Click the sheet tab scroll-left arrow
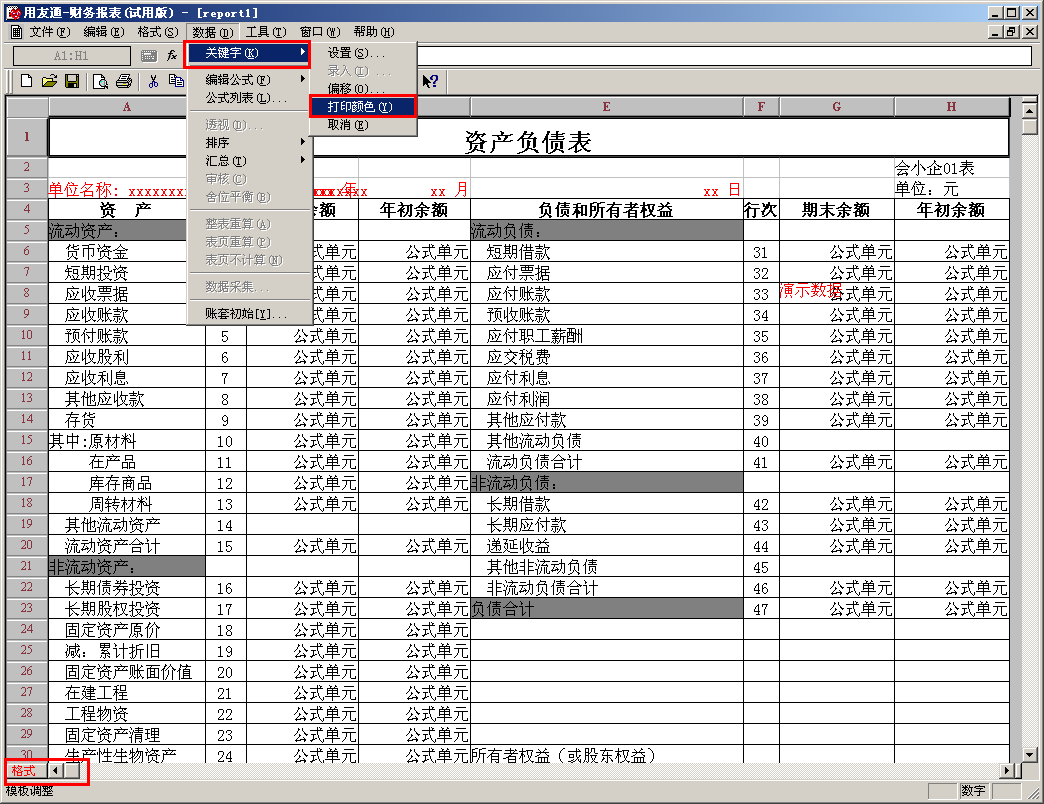 click(x=56, y=771)
